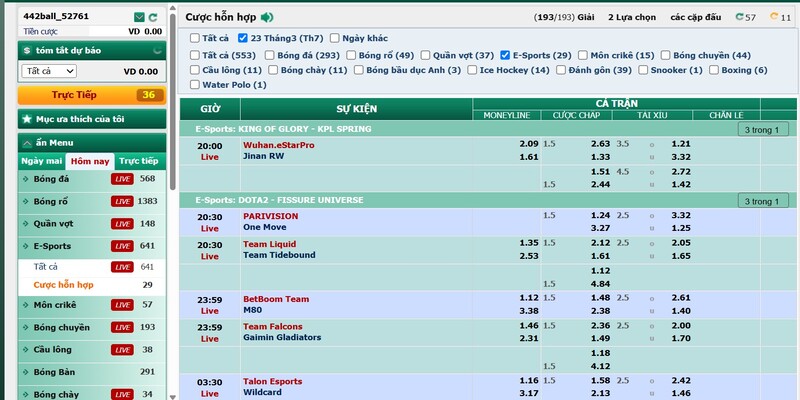Click the LIVE badge next to Cầu lông
This screenshot has width=800, height=400.
pos(122,350)
